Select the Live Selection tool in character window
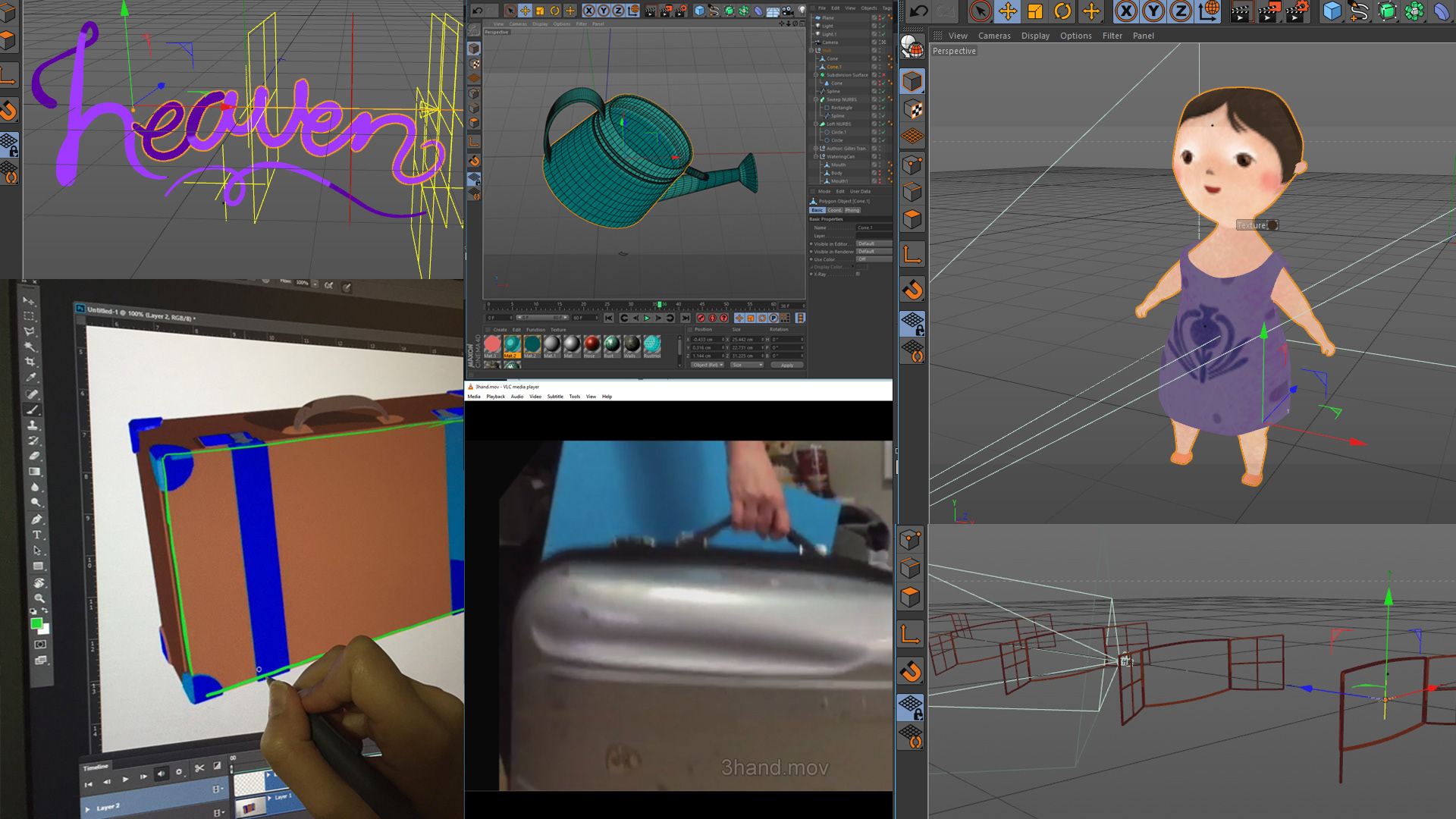The image size is (1456, 819). pyautogui.click(x=980, y=11)
